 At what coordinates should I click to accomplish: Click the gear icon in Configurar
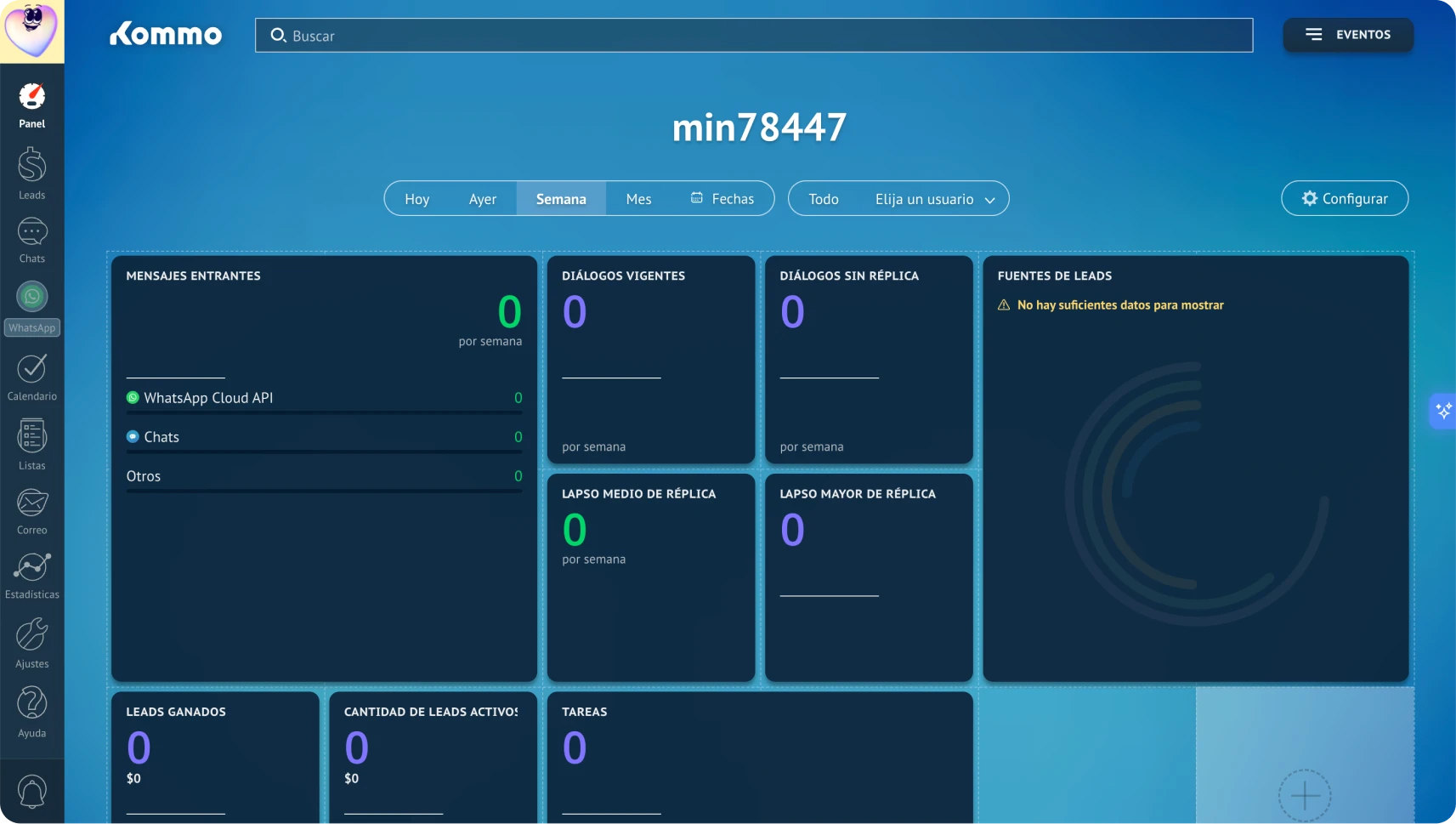1310,198
